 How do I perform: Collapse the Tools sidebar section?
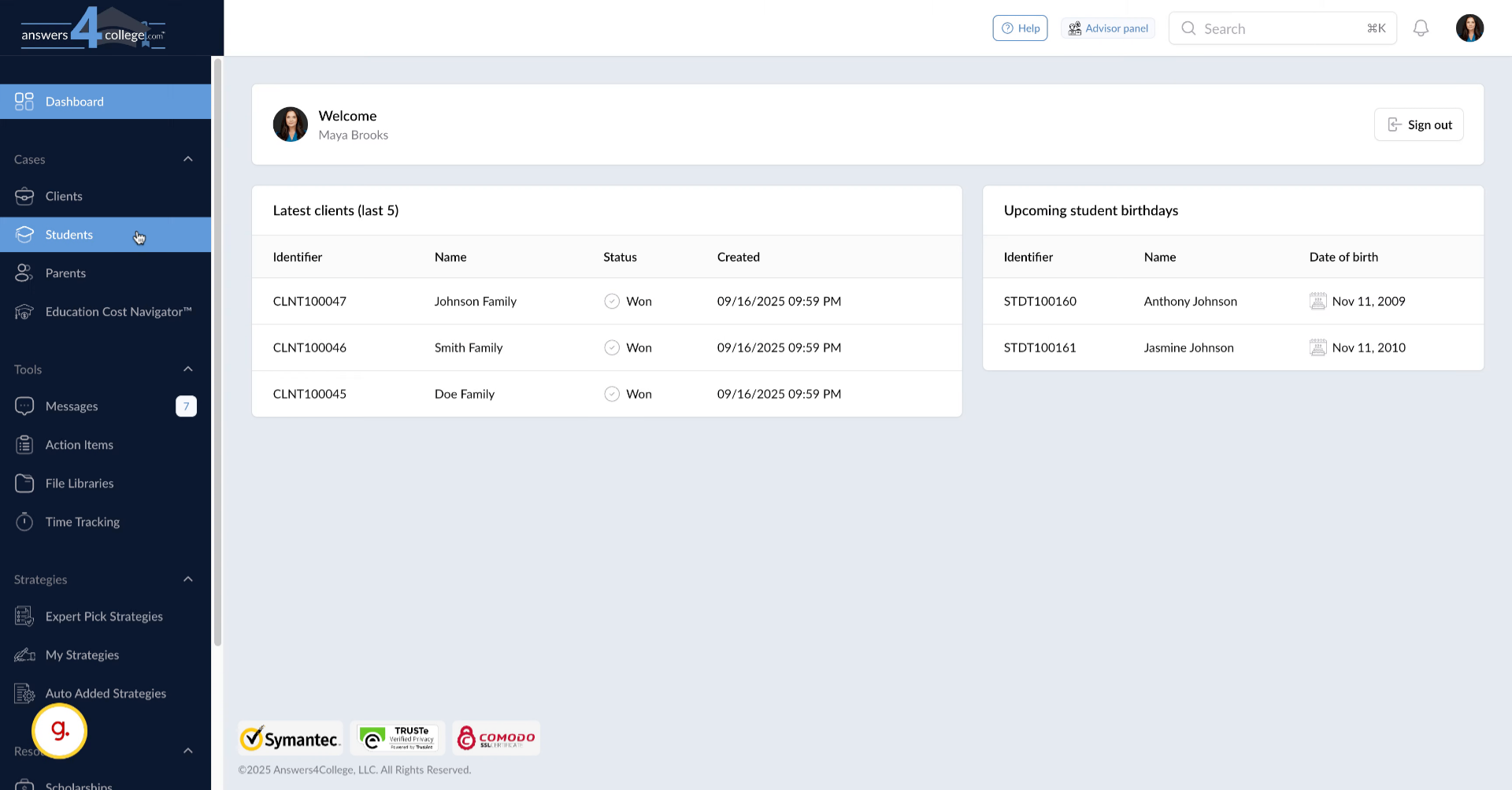(188, 369)
